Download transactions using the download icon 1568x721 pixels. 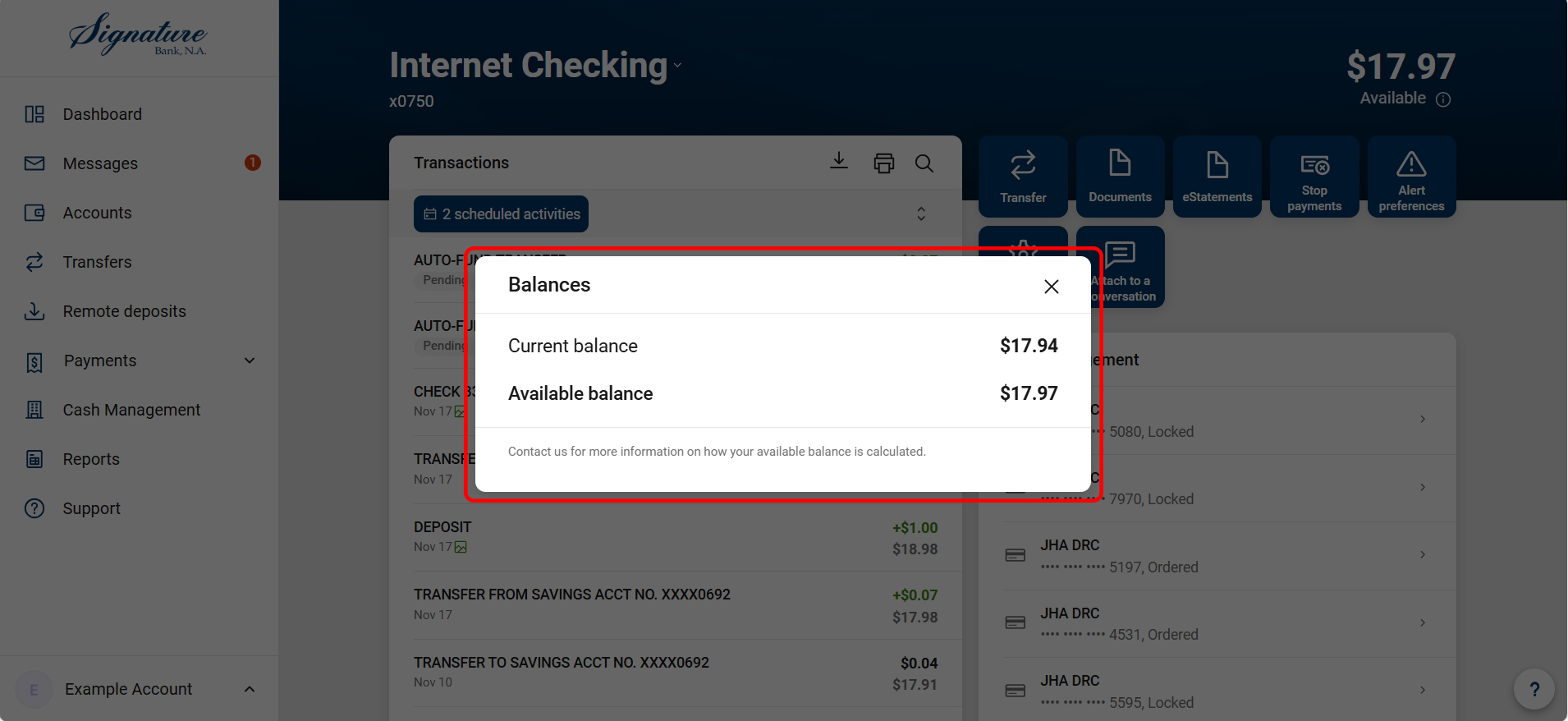coord(838,161)
